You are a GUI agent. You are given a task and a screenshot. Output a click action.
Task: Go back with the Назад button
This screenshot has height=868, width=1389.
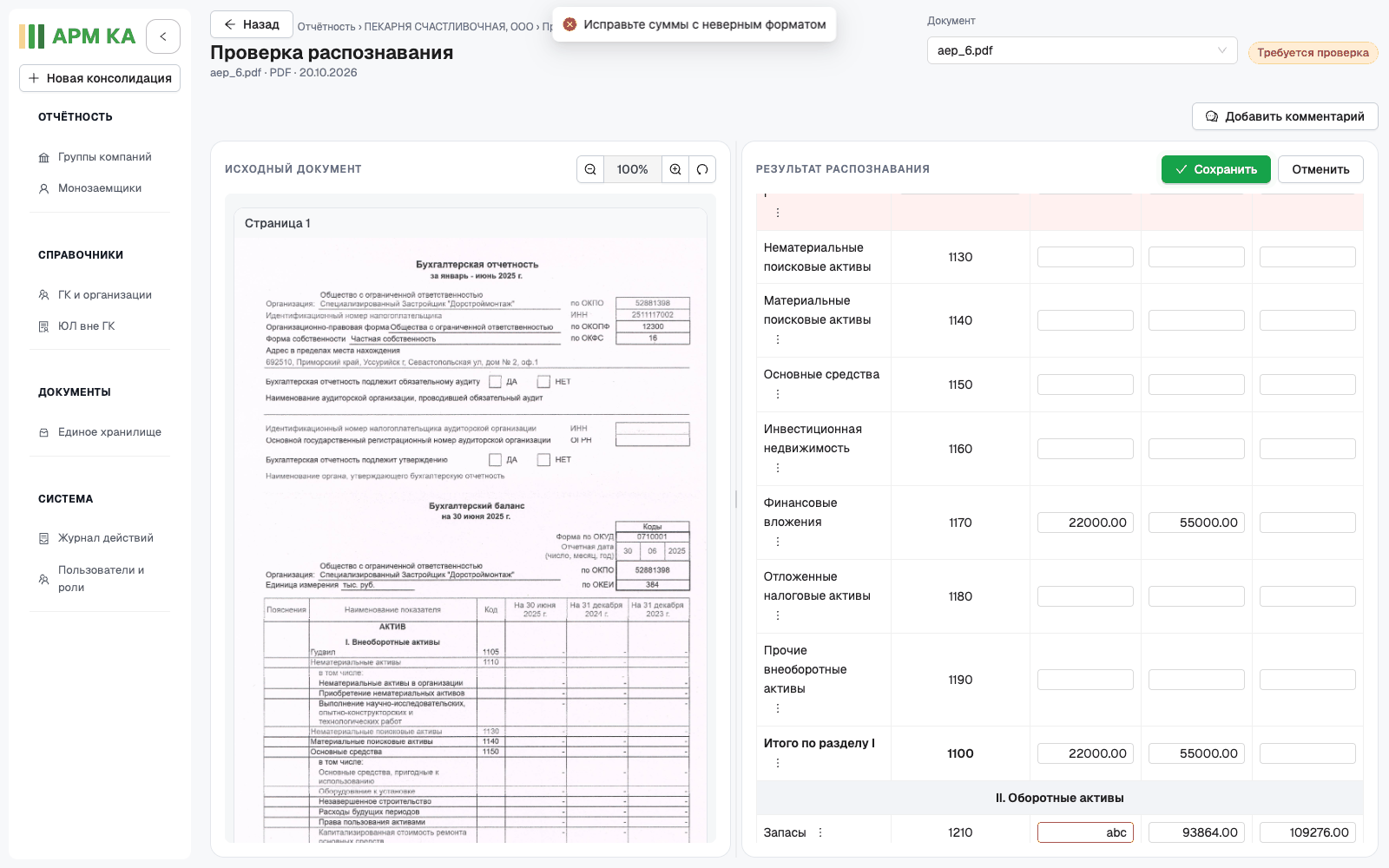tap(252, 24)
